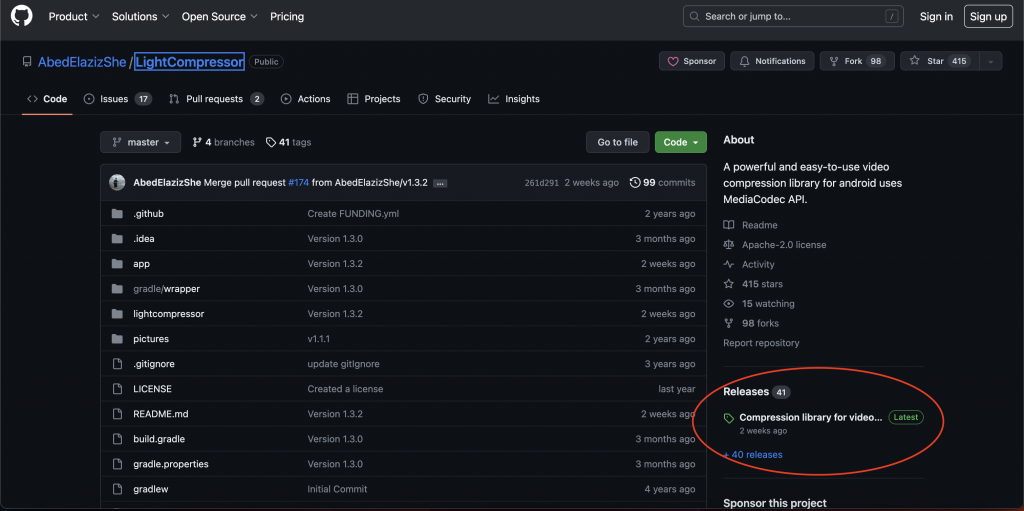Click the README.md file icon
Viewport: 1024px width, 511px height.
click(118, 414)
